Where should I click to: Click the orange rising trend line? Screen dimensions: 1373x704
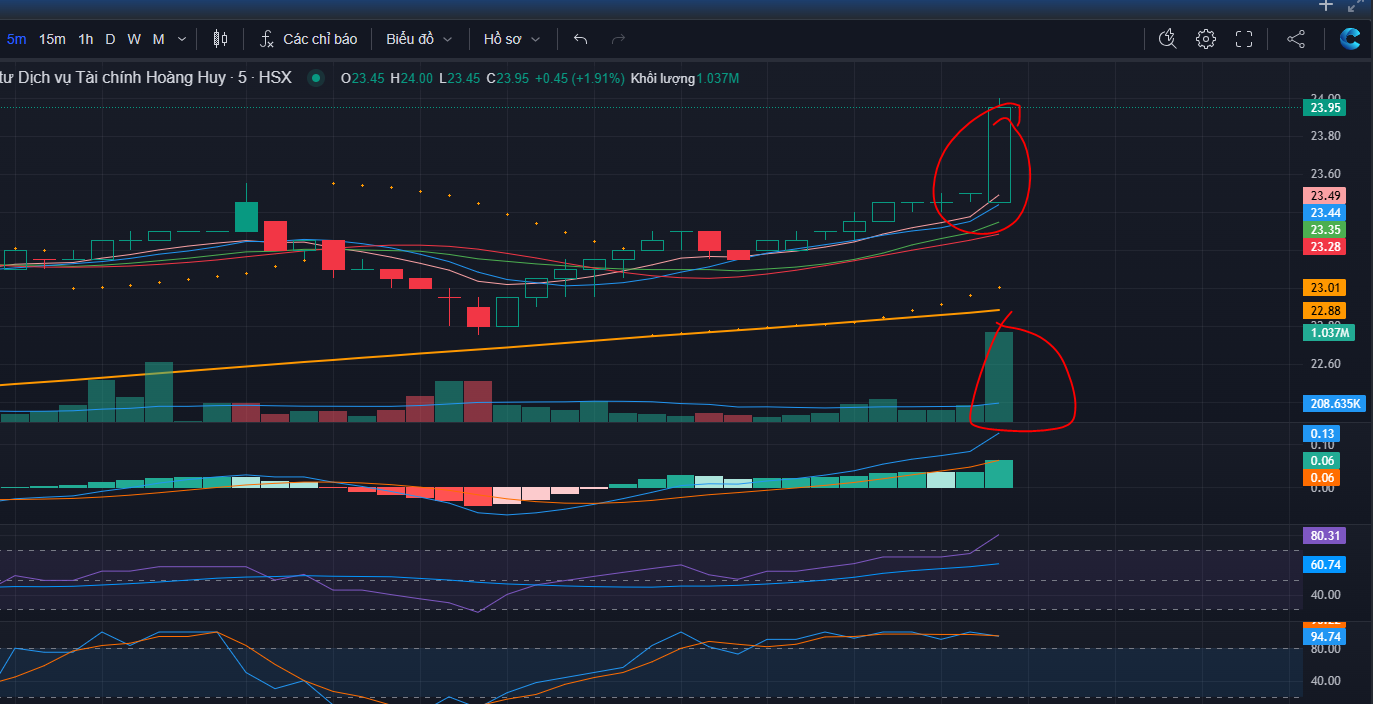500,348
